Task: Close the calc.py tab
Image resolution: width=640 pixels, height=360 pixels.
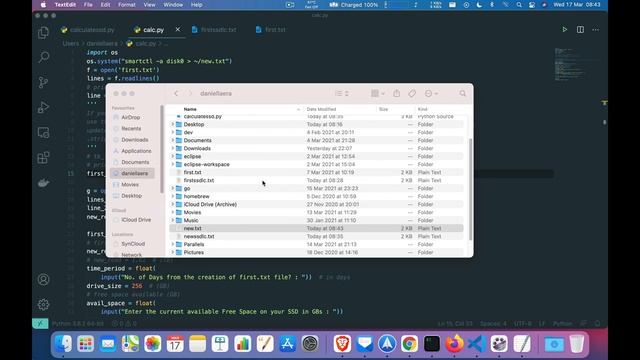Action: [x=178, y=29]
